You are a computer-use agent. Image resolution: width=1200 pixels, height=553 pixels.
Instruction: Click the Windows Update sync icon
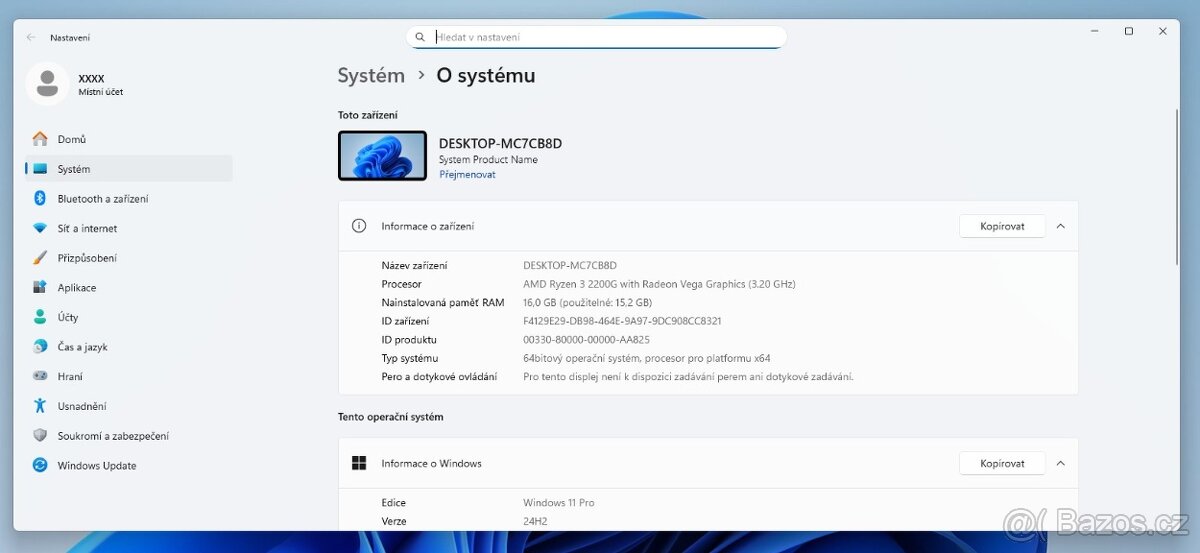click(40, 465)
